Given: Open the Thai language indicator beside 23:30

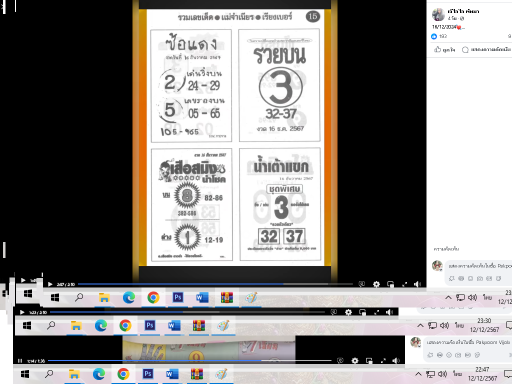Looking at the screenshot, I should point(459,325).
